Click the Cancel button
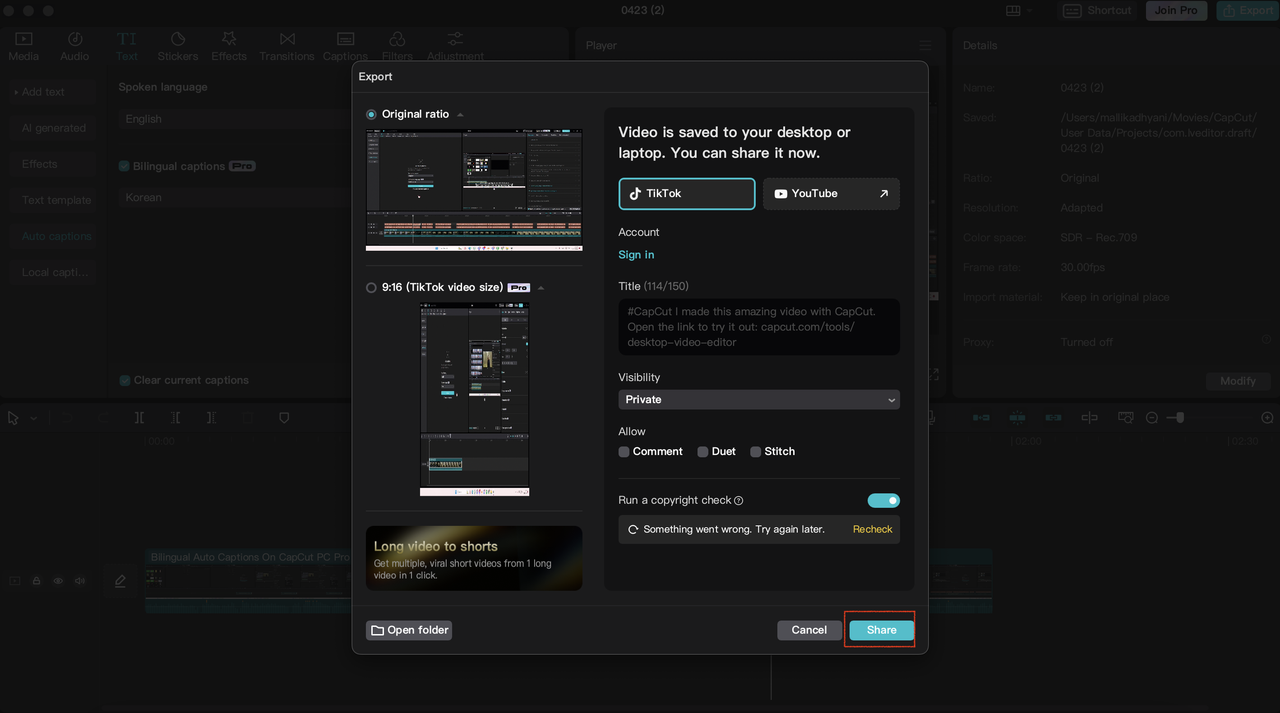This screenshot has height=713, width=1280. pos(809,630)
